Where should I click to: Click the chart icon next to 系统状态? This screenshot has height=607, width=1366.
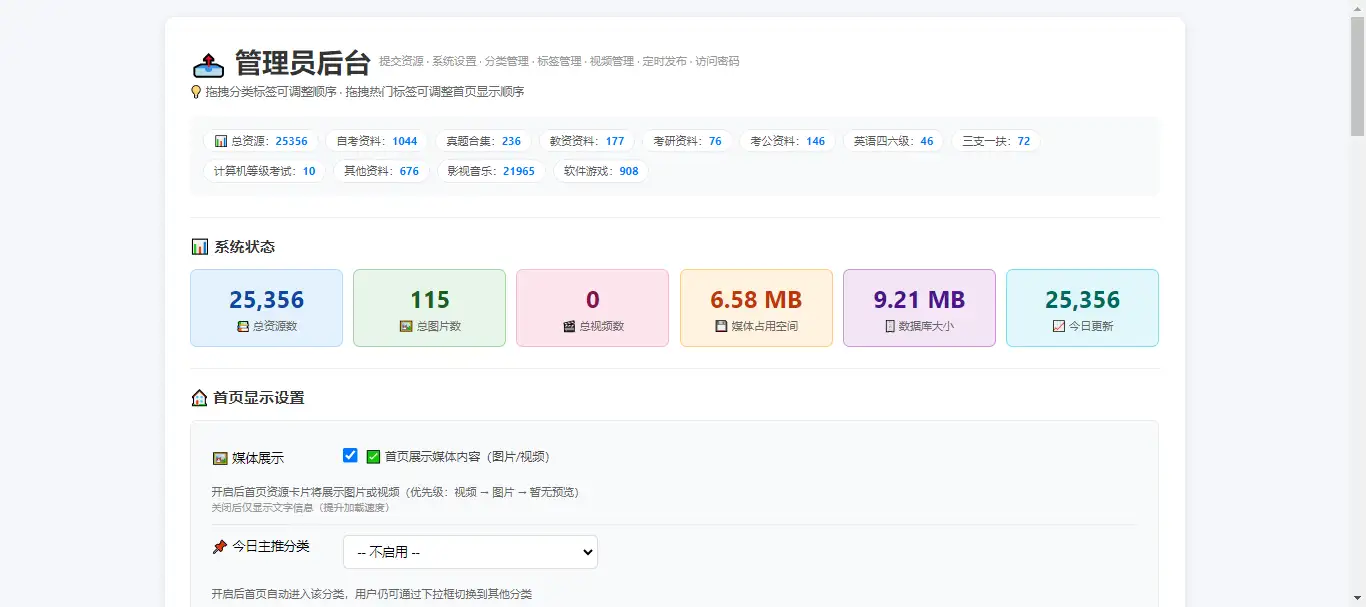(x=200, y=247)
